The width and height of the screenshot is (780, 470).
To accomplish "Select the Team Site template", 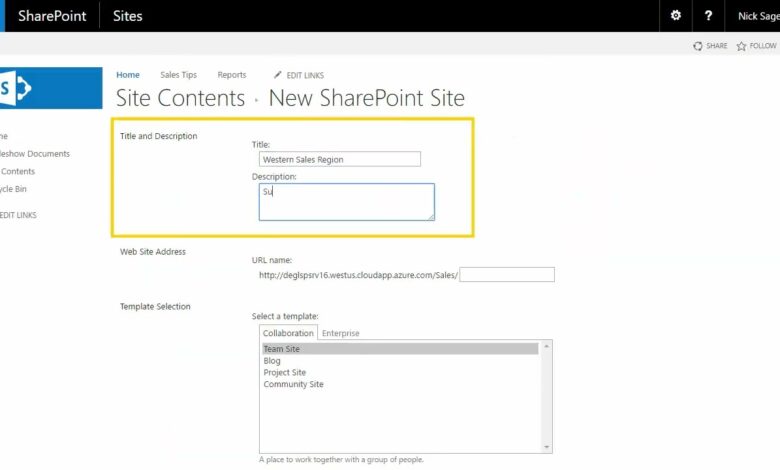I will tap(400, 349).
